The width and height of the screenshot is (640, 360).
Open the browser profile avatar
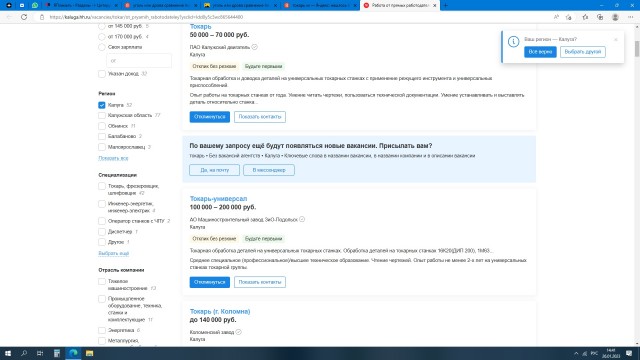[x=615, y=17]
